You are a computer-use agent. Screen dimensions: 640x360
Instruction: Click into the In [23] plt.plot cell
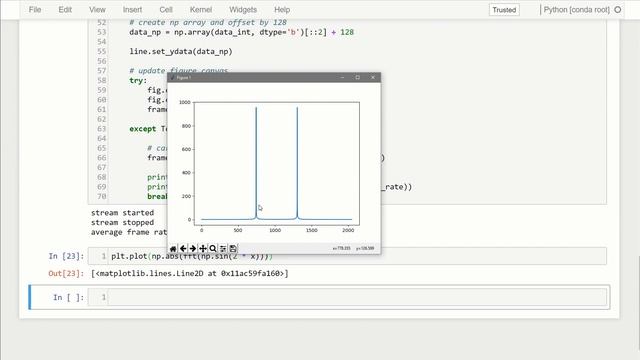click(x=347, y=256)
